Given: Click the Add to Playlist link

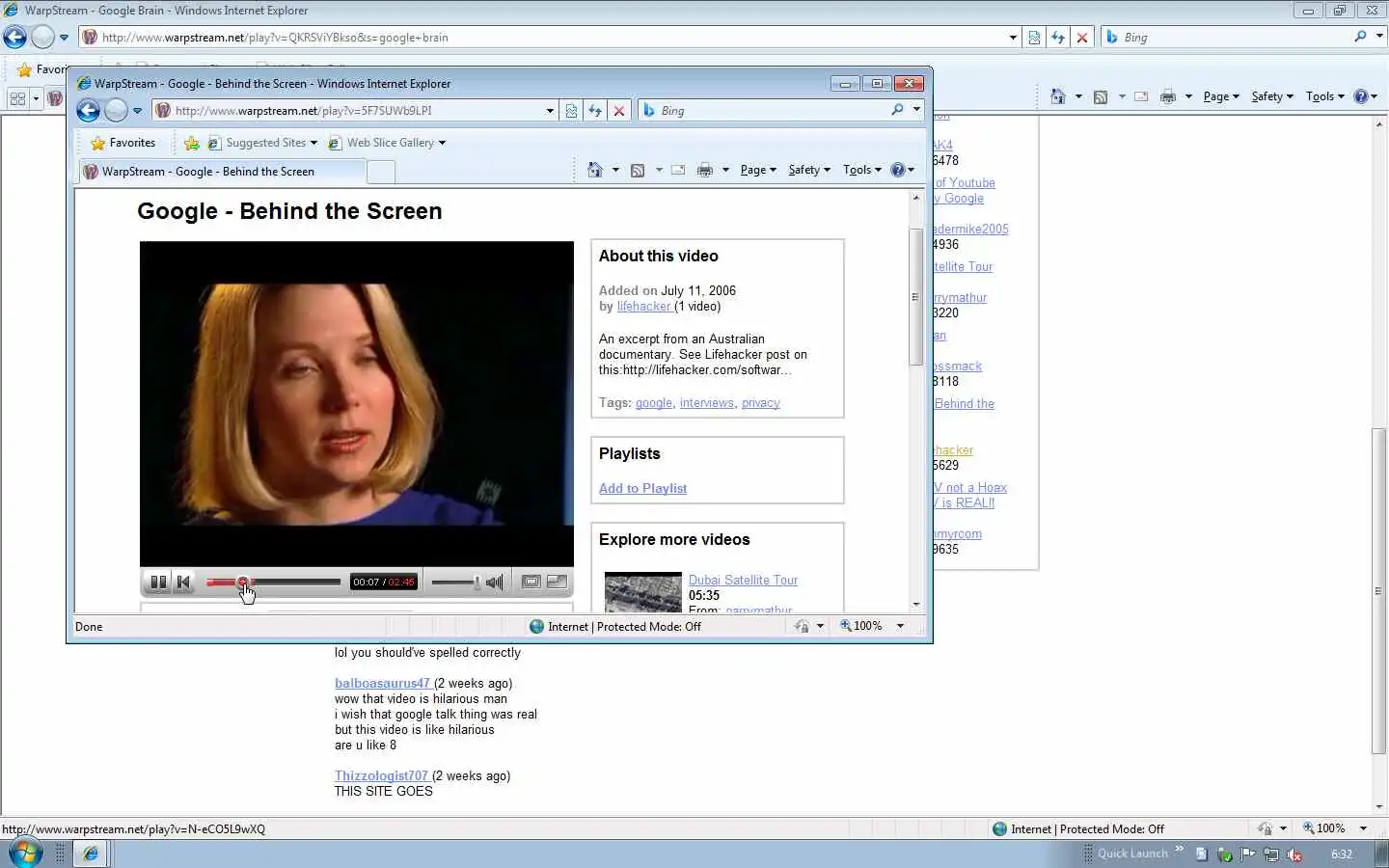Looking at the screenshot, I should point(642,489).
